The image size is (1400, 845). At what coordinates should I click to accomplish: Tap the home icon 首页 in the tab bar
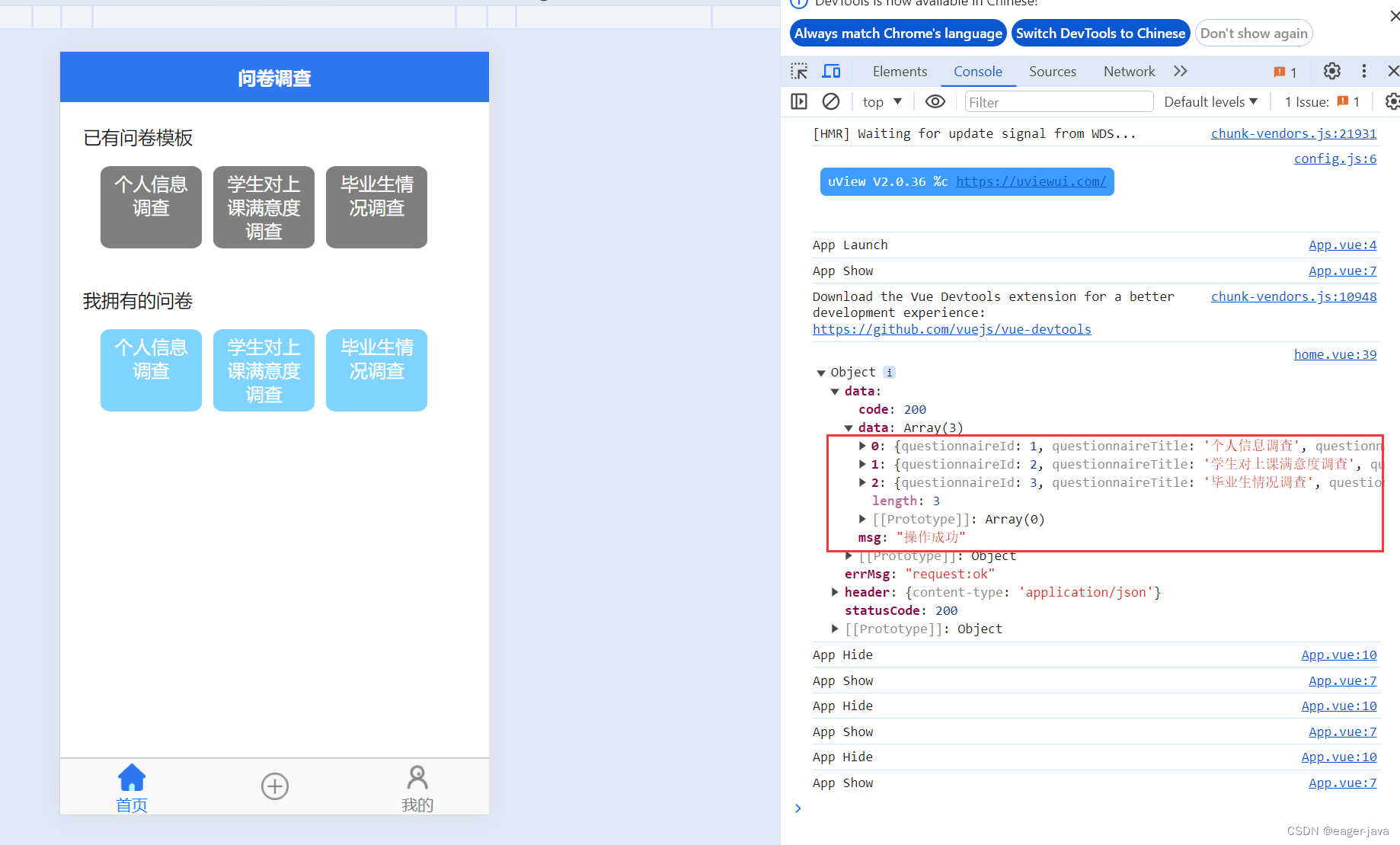coord(132,788)
